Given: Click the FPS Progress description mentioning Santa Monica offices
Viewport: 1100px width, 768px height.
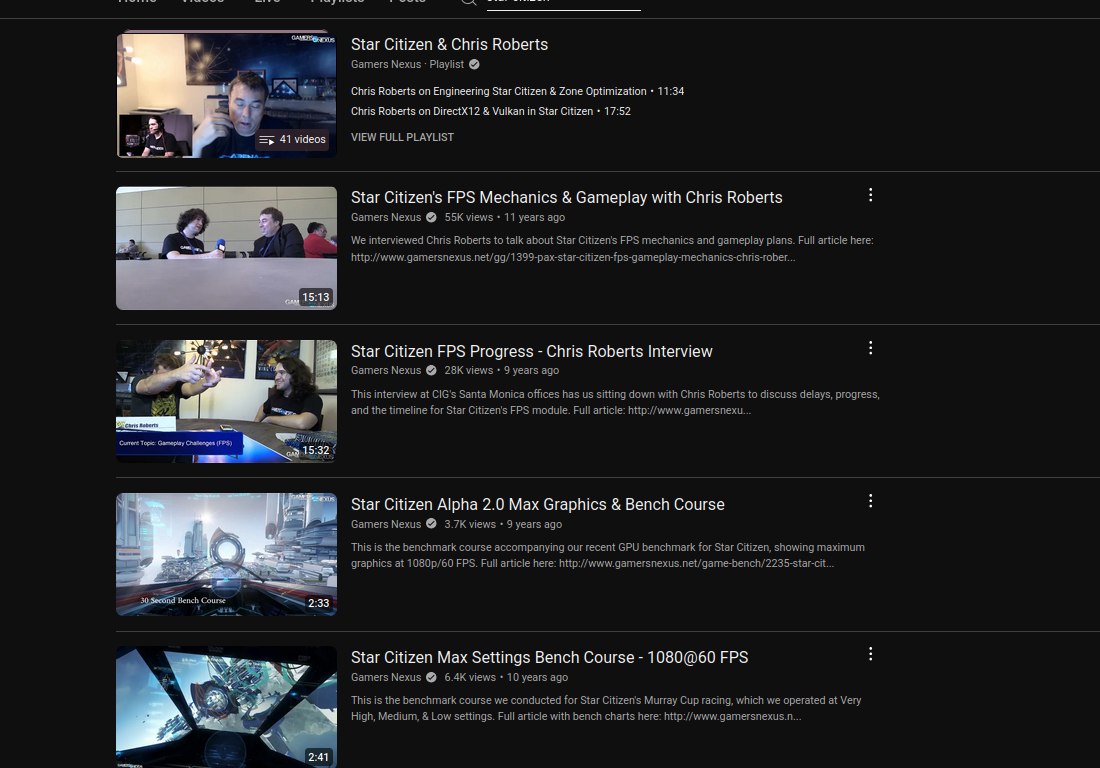Looking at the screenshot, I should [615, 403].
